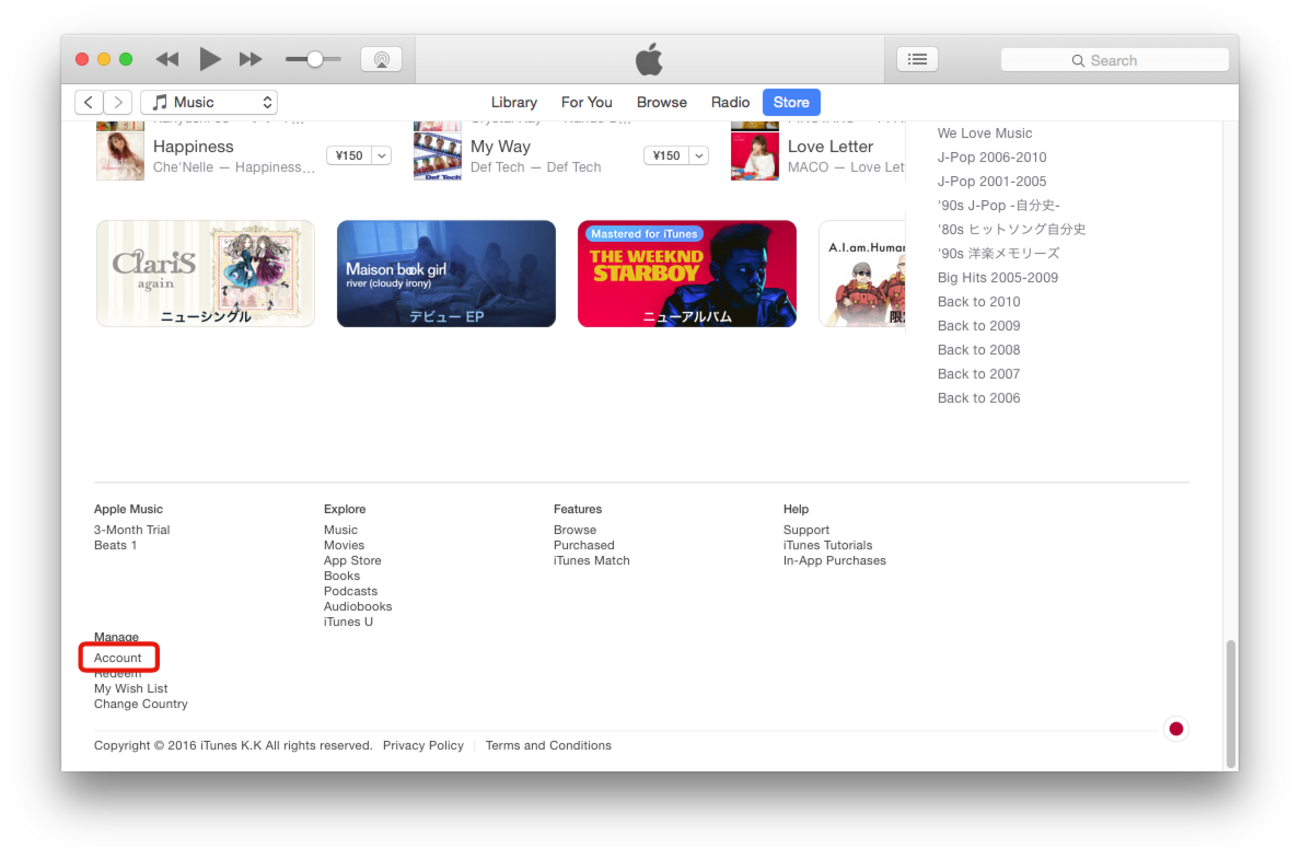Open the iTunes U link
The width and height of the screenshot is (1300, 859).
(x=348, y=622)
